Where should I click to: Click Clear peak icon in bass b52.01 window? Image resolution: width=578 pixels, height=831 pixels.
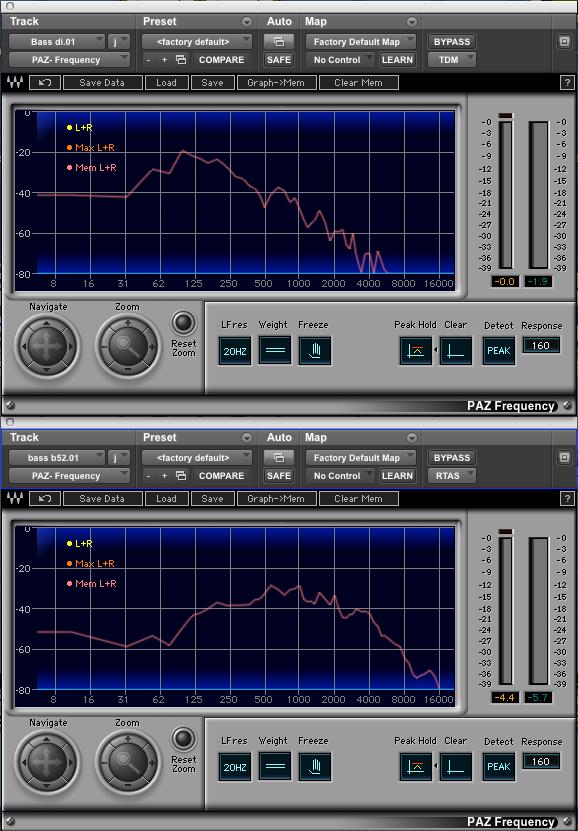[x=456, y=767]
